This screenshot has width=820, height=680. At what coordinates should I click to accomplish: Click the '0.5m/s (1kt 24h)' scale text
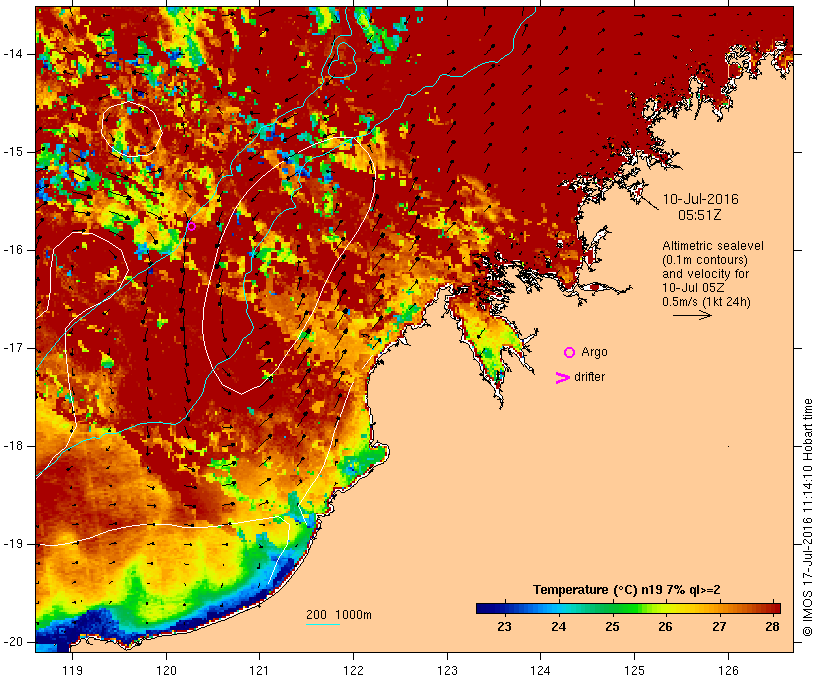706,302
